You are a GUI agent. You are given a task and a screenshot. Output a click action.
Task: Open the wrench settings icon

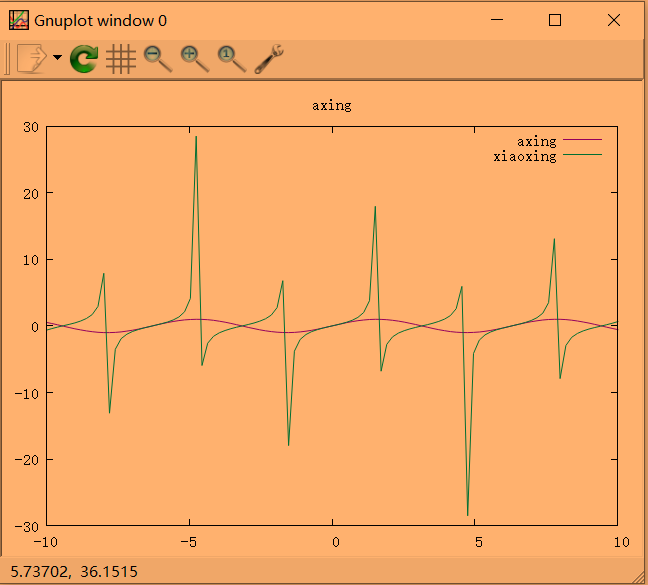(x=269, y=59)
